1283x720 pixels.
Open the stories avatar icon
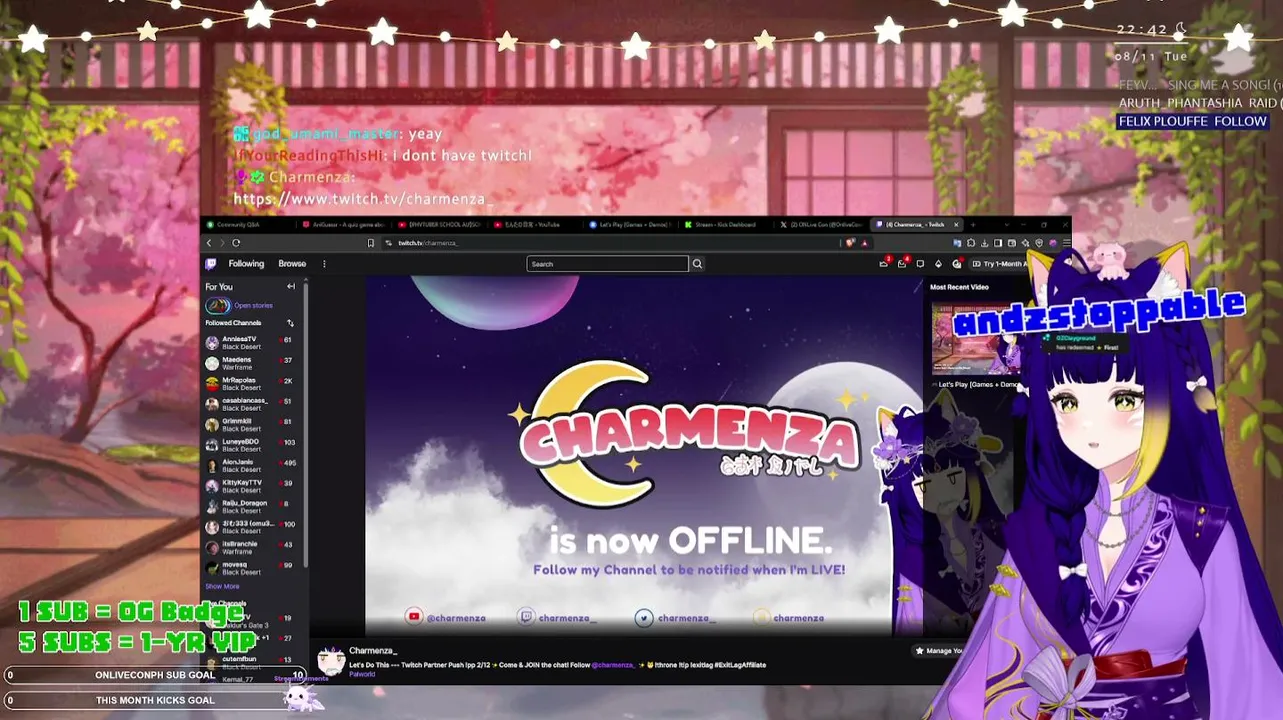217,306
